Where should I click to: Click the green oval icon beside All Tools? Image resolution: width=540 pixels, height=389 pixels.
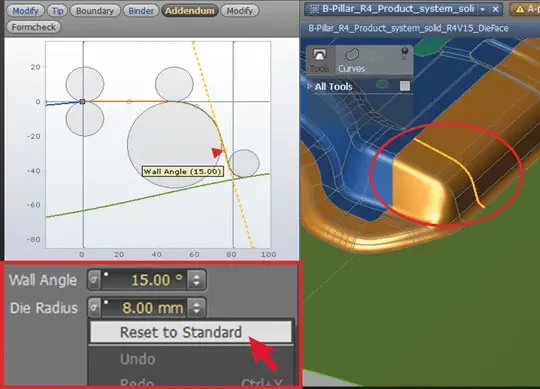point(382,84)
